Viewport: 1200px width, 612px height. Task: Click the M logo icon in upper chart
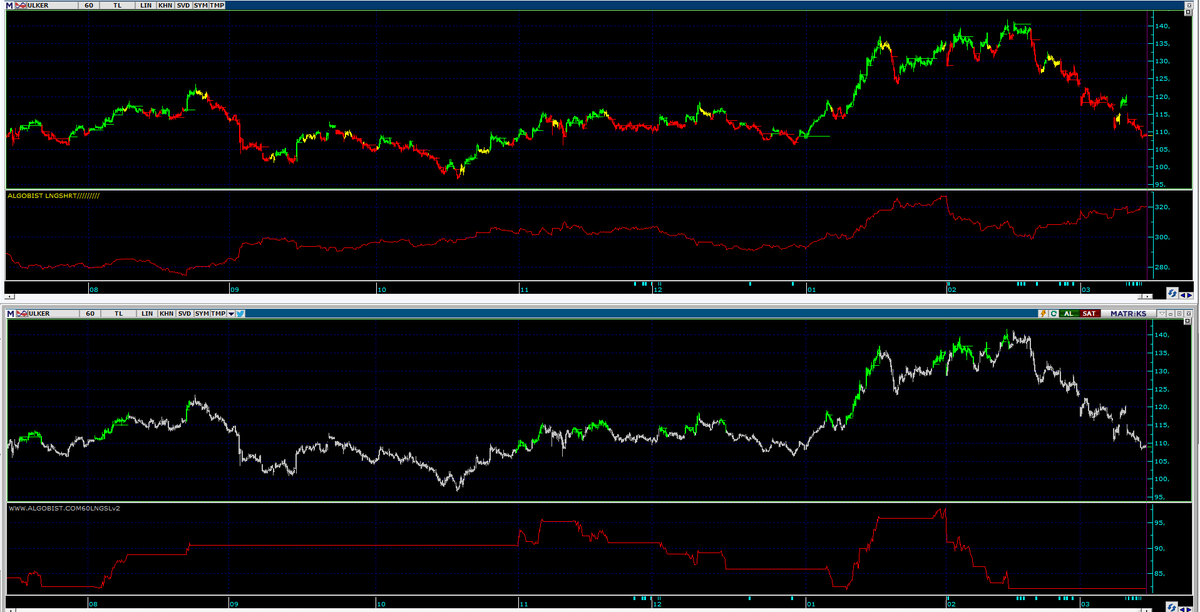[x=9, y=5]
